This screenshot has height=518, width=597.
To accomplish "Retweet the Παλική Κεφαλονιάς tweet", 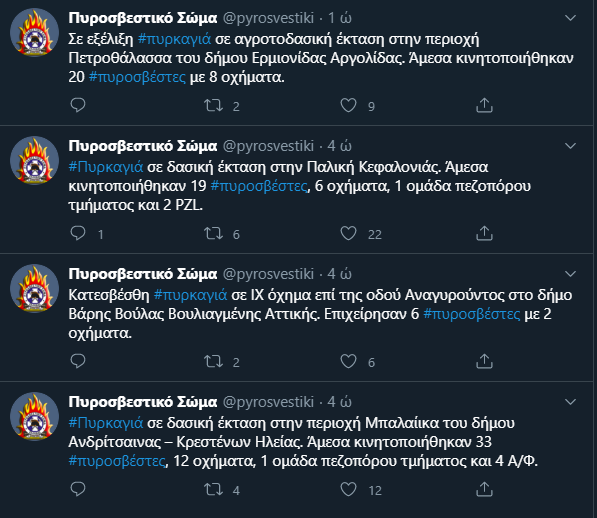I will (x=213, y=233).
